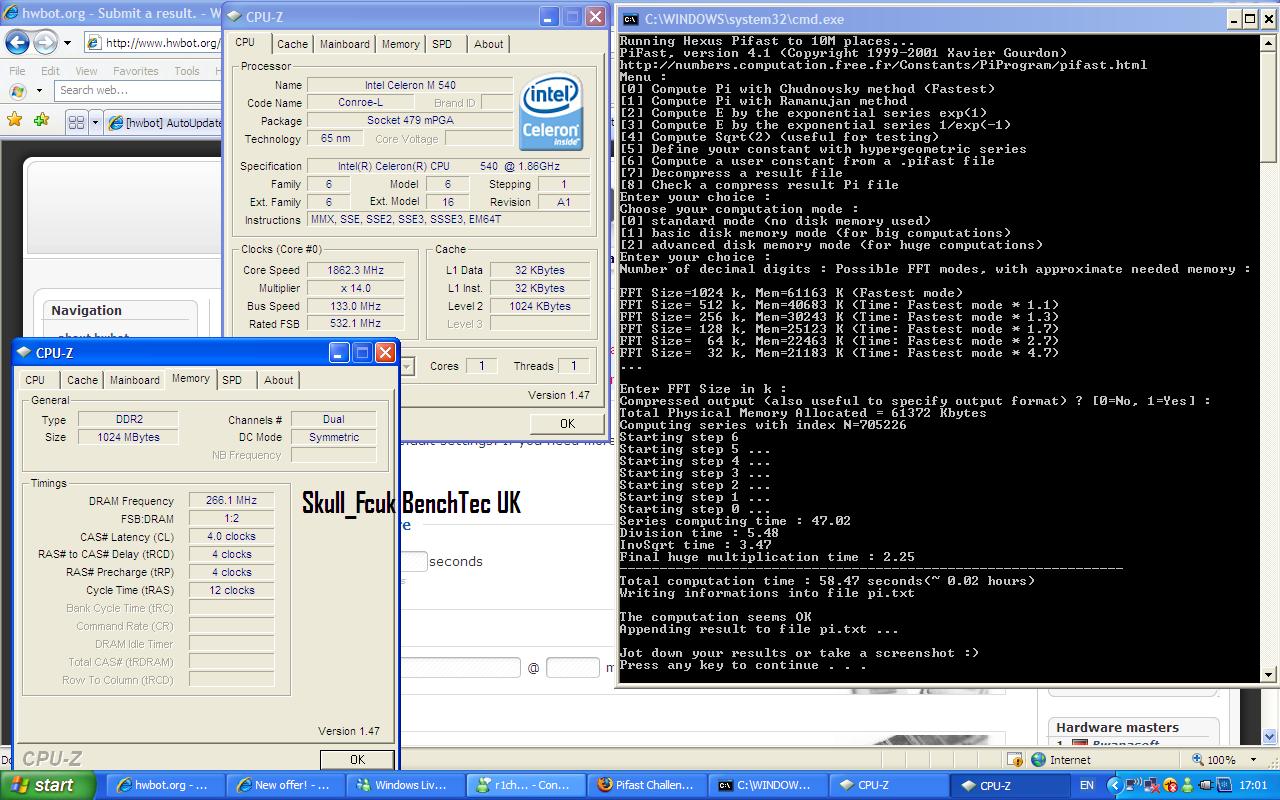Switch to Mainboard tab in rear CPU-Z window
Viewport: 1280px width, 800px height.
point(345,44)
